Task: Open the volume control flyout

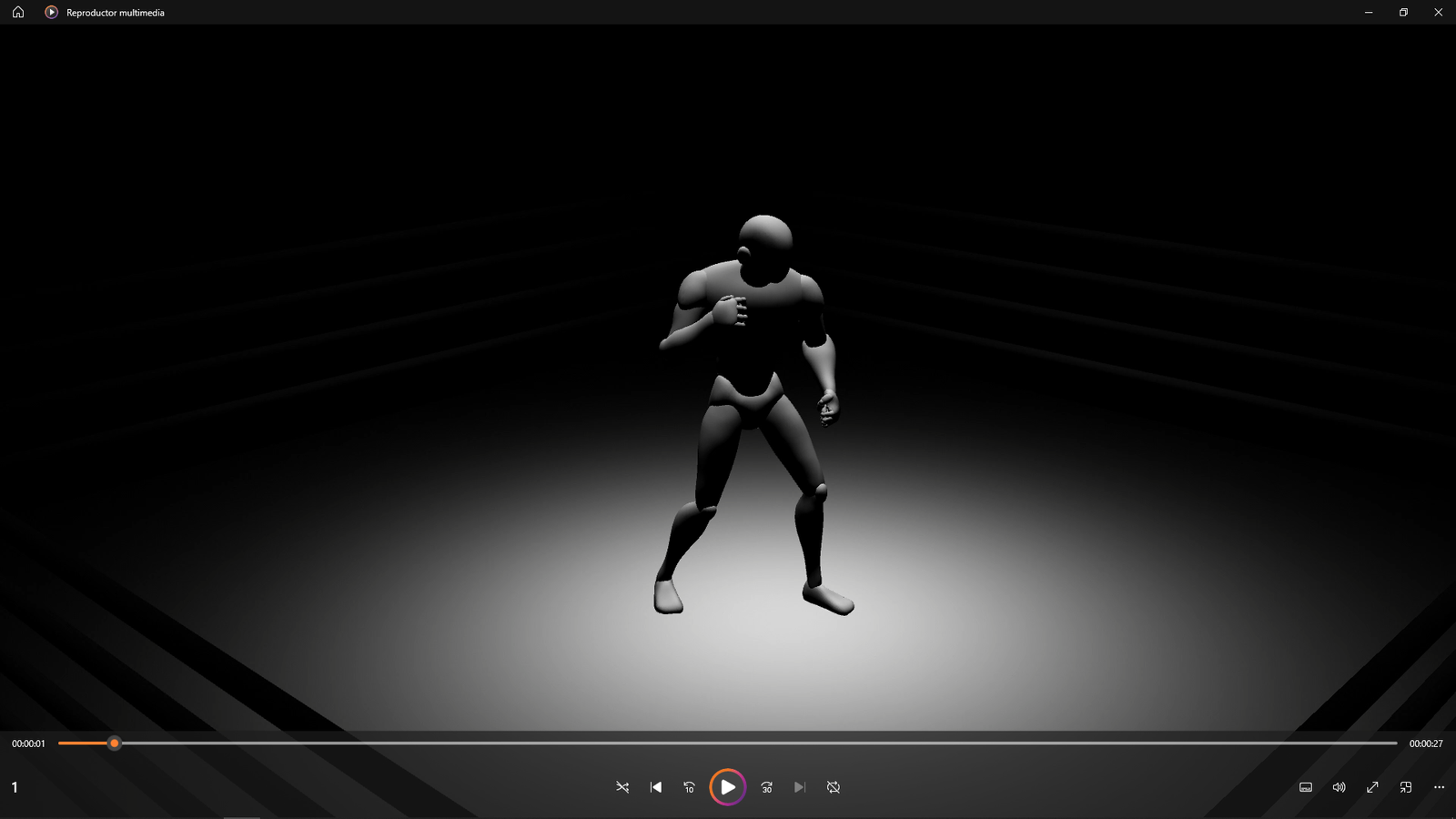Action: coord(1339,787)
